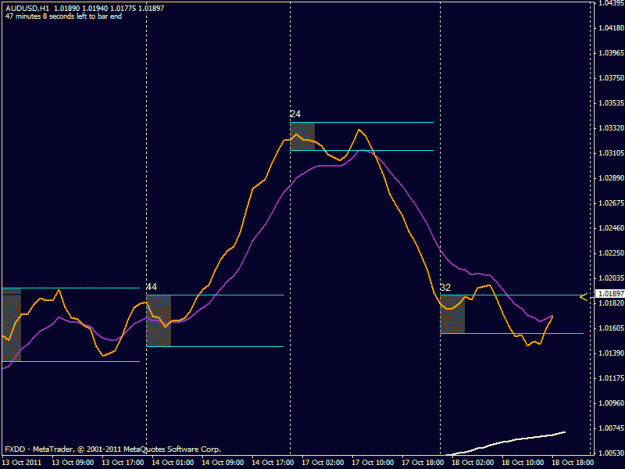Click time axis label '17 Oct 18:00'

(423, 463)
